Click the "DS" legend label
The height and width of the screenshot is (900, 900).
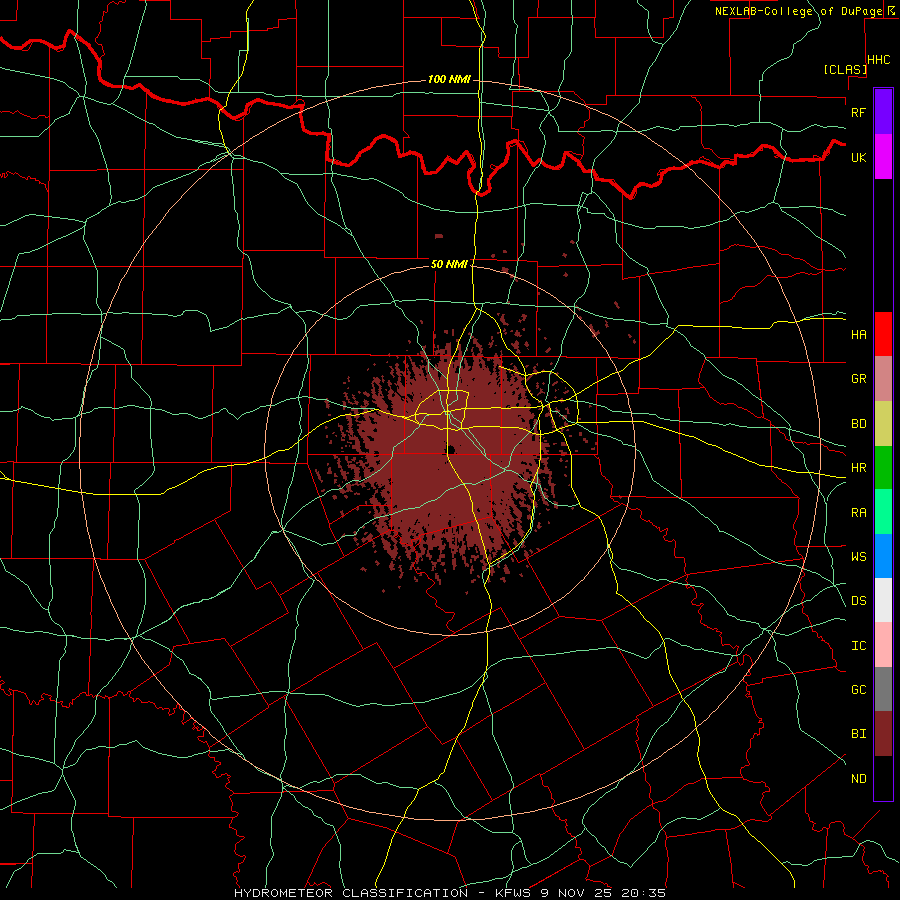[858, 601]
